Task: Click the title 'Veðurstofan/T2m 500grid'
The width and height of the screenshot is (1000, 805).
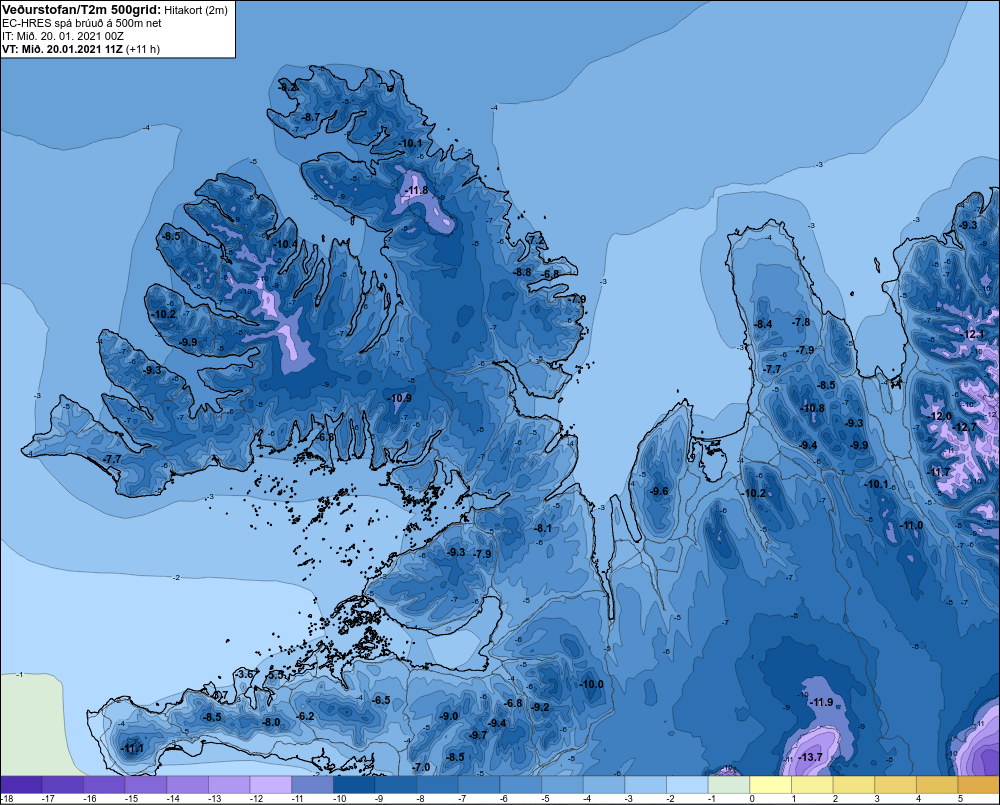Action: click(80, 10)
